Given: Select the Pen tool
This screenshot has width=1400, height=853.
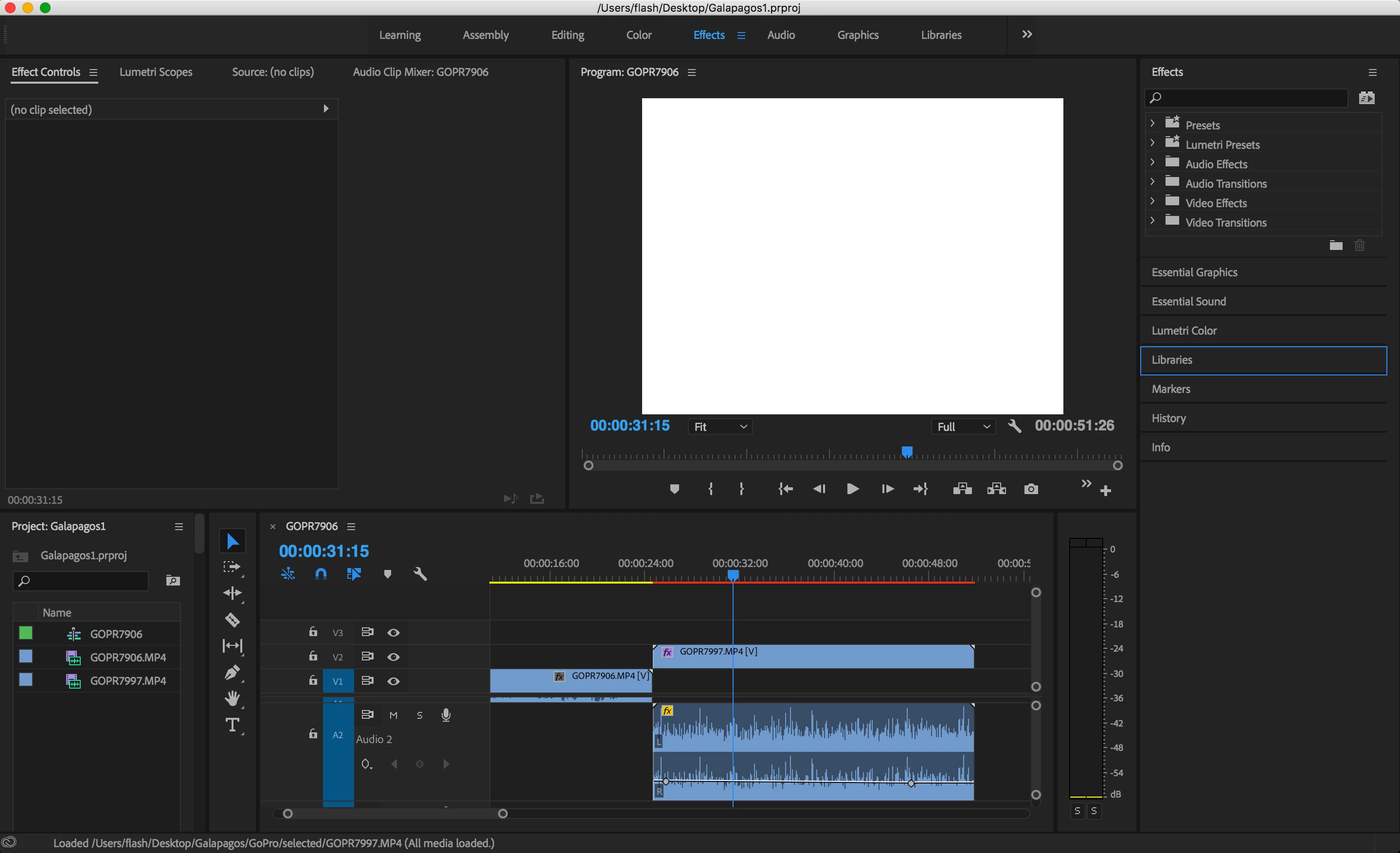Looking at the screenshot, I should click(232, 673).
